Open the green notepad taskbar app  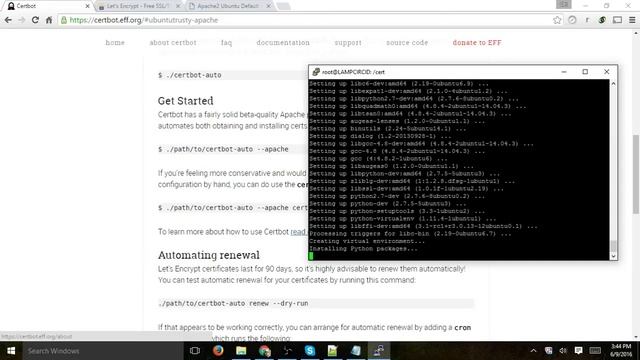[333, 351]
